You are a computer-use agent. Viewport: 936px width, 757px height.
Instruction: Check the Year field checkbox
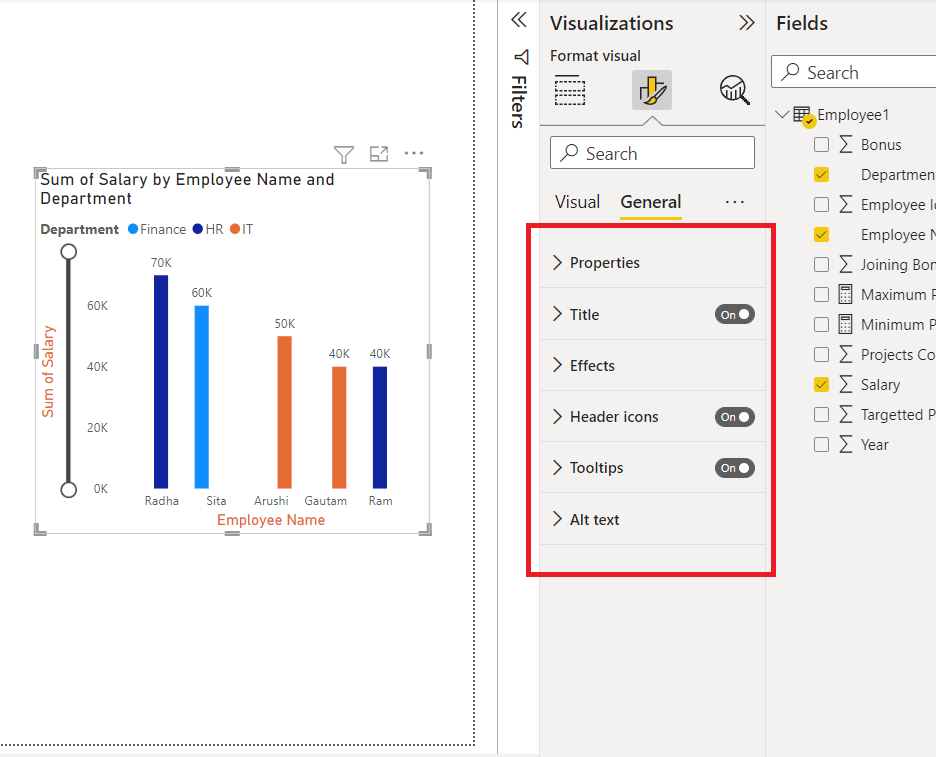pyautogui.click(x=821, y=444)
